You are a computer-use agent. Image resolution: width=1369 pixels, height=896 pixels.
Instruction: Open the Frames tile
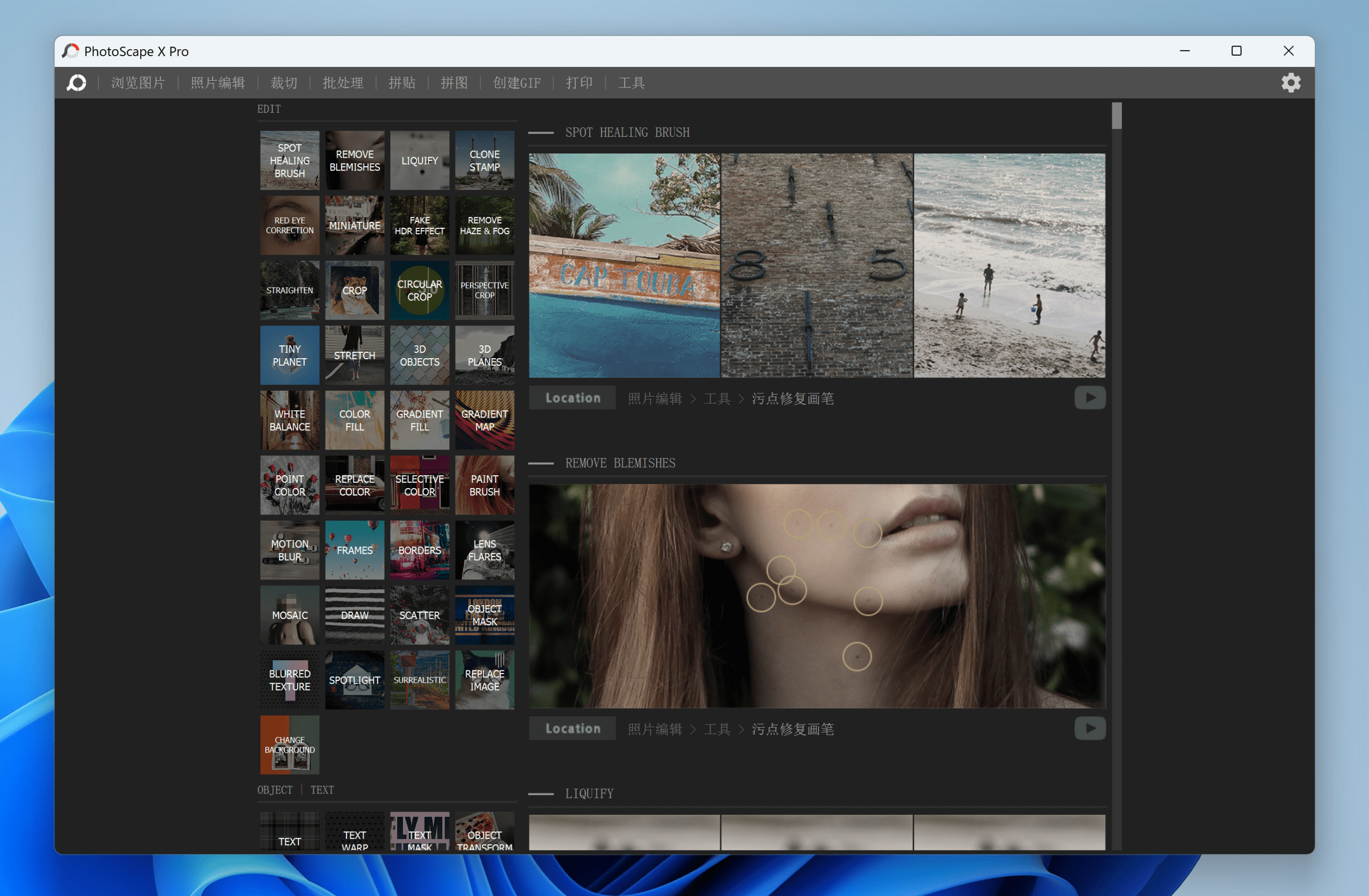pyautogui.click(x=355, y=550)
